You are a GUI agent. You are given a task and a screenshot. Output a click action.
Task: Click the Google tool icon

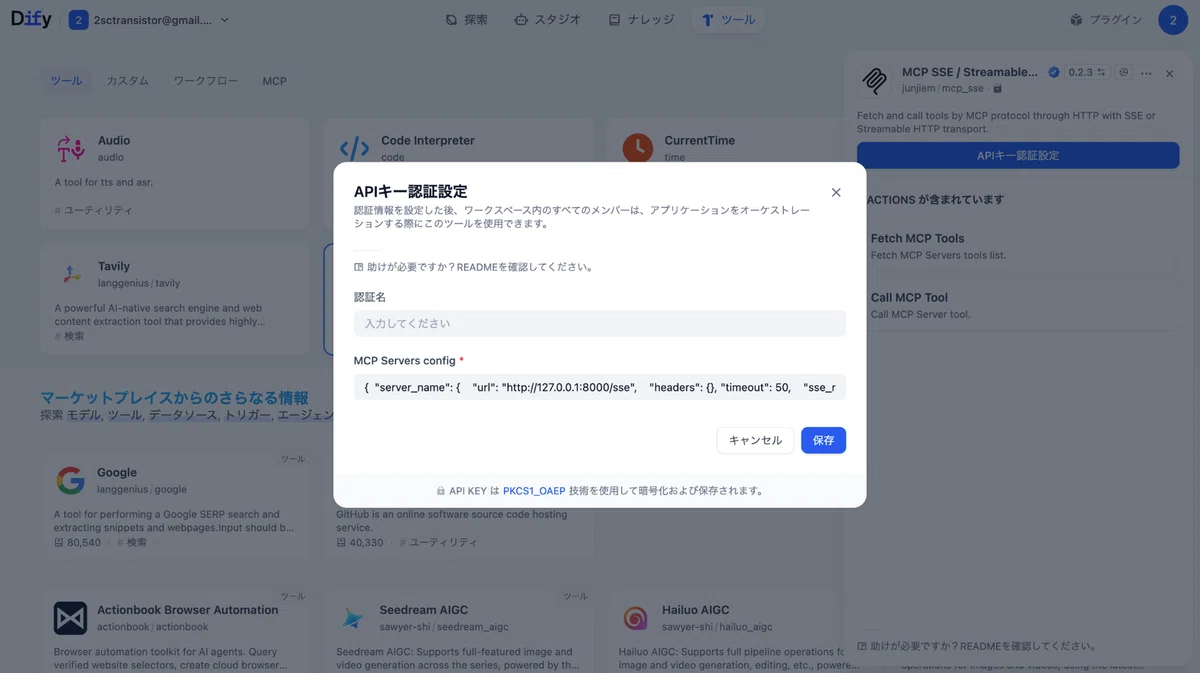coord(71,481)
